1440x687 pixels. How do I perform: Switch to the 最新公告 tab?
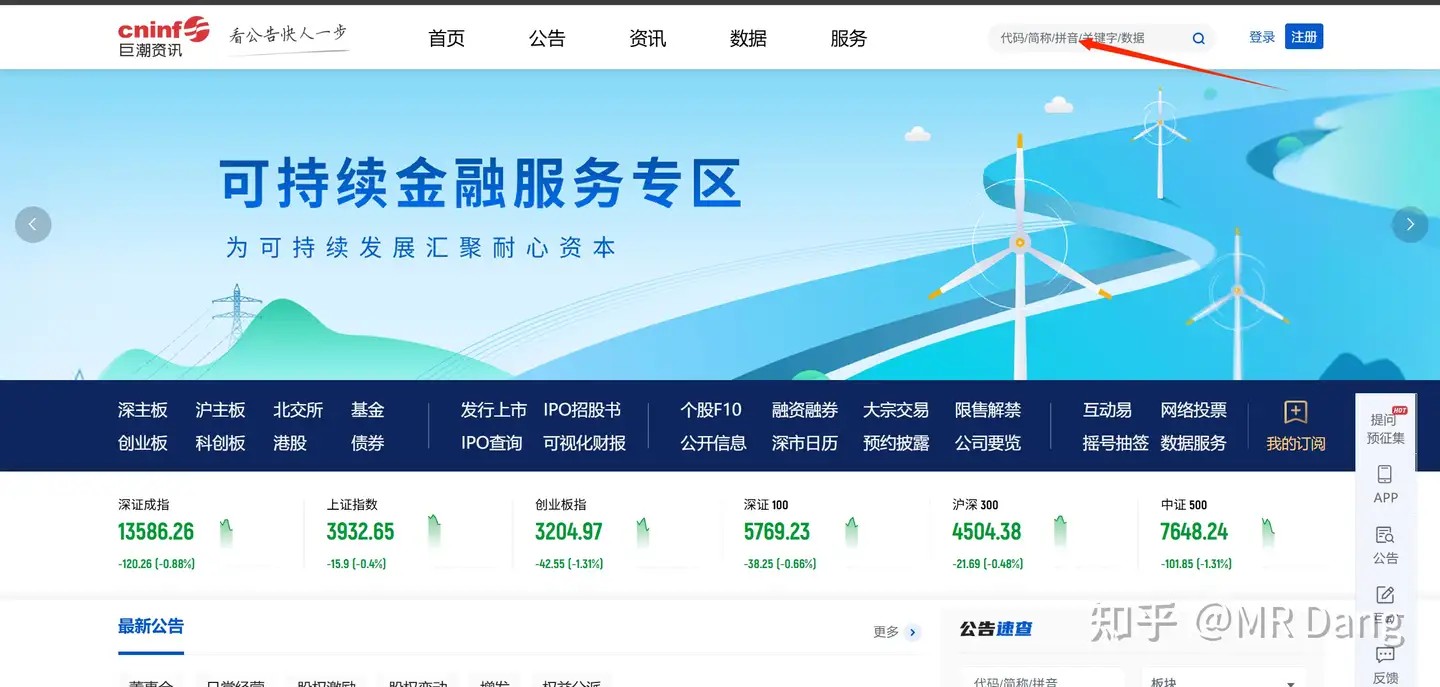151,625
